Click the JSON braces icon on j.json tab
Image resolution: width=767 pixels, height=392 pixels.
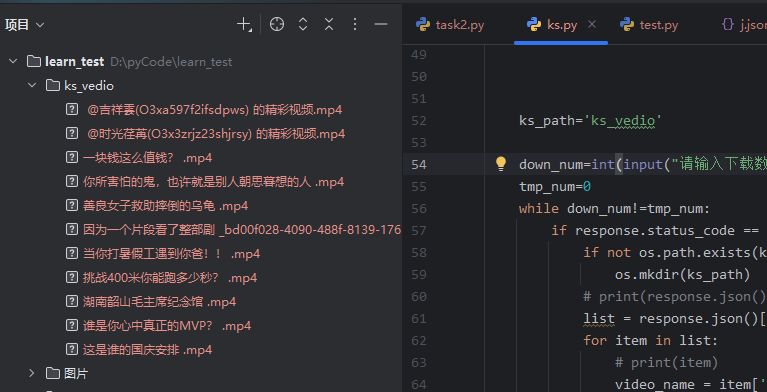728,24
